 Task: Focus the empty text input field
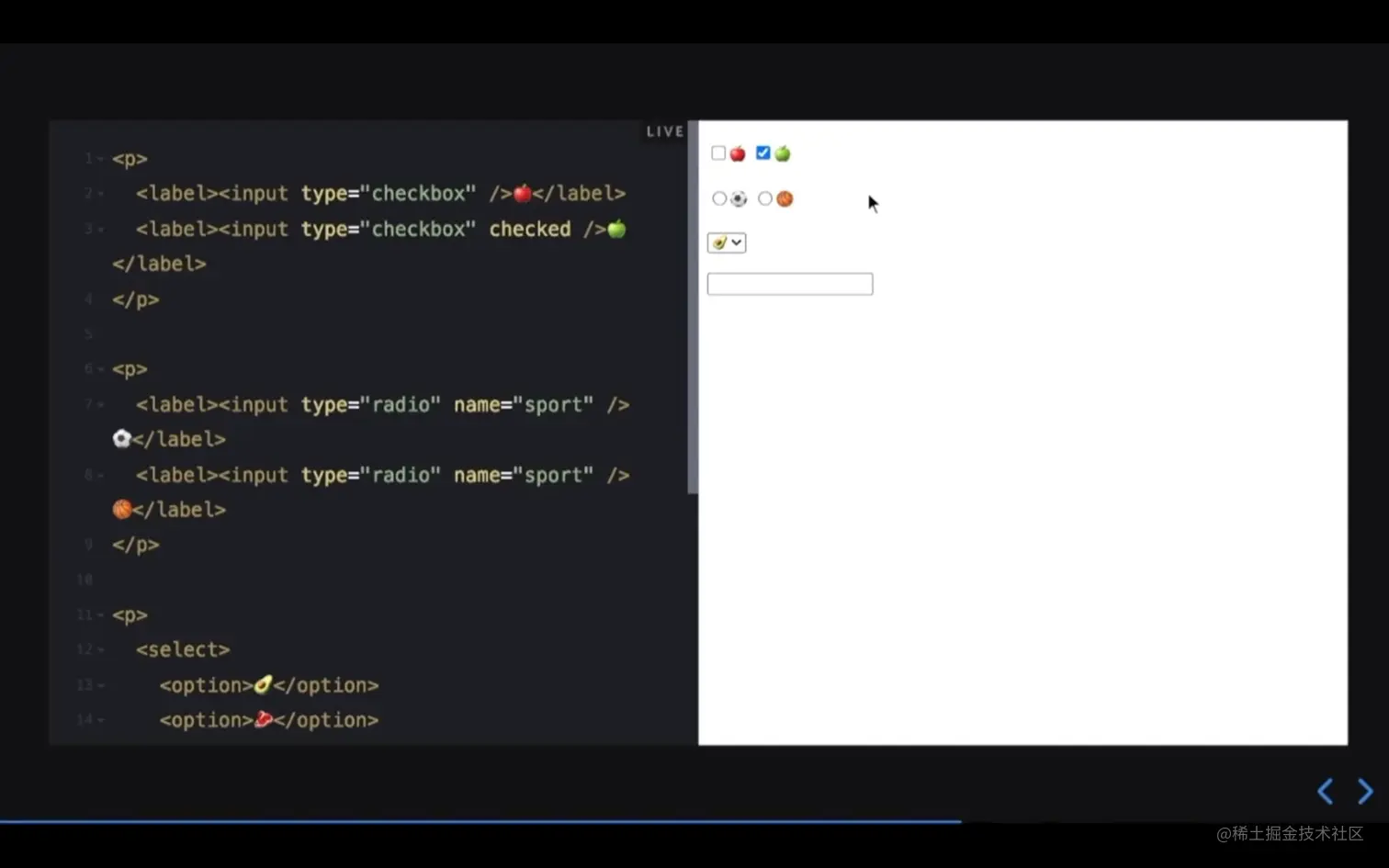(x=790, y=284)
